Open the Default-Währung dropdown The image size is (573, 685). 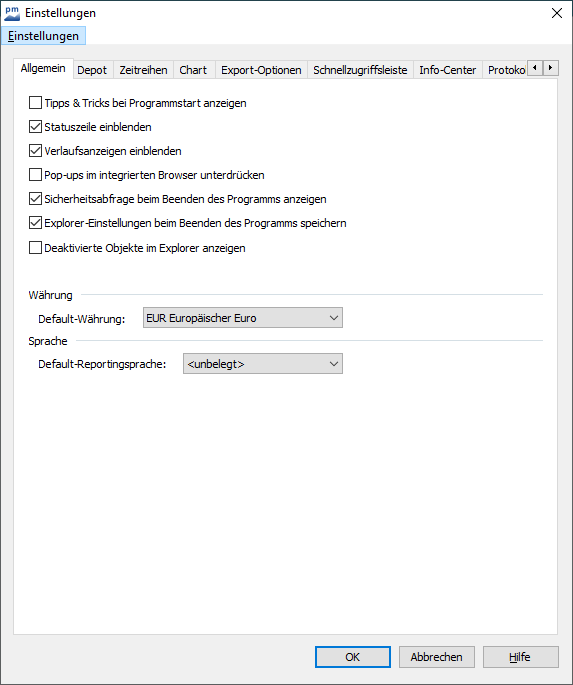[243, 318]
